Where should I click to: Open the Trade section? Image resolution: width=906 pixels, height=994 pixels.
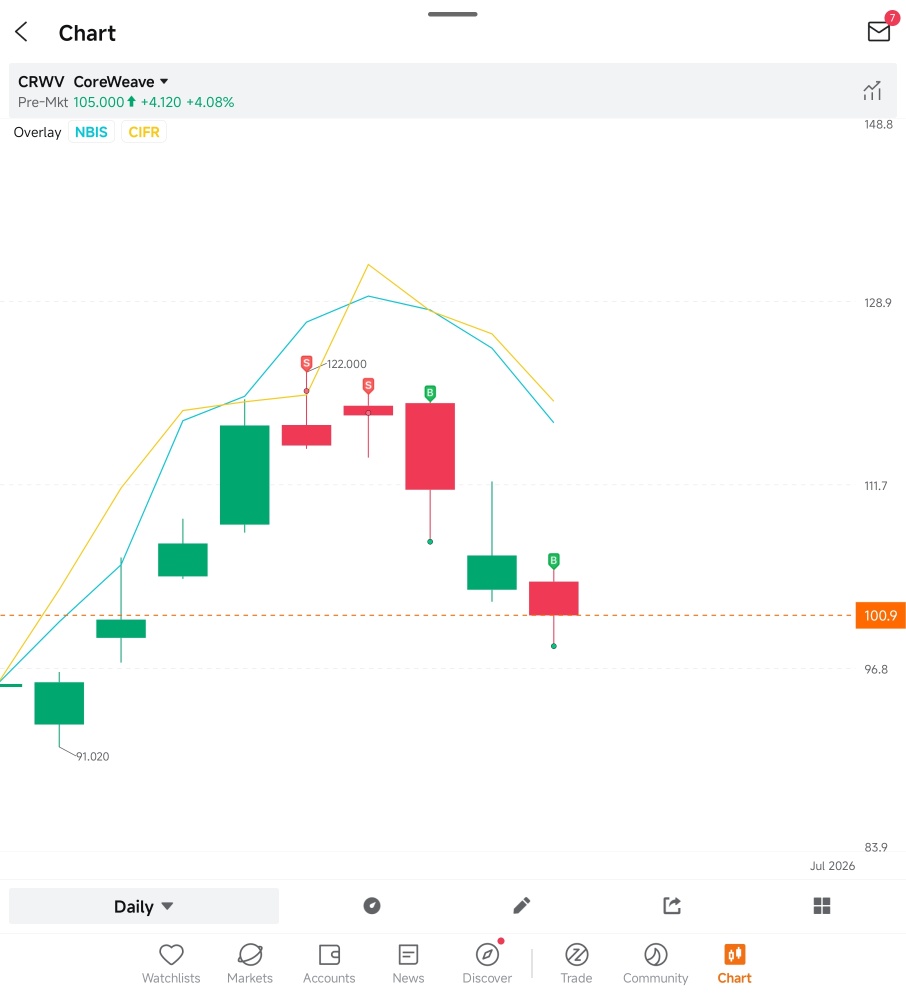576,964
